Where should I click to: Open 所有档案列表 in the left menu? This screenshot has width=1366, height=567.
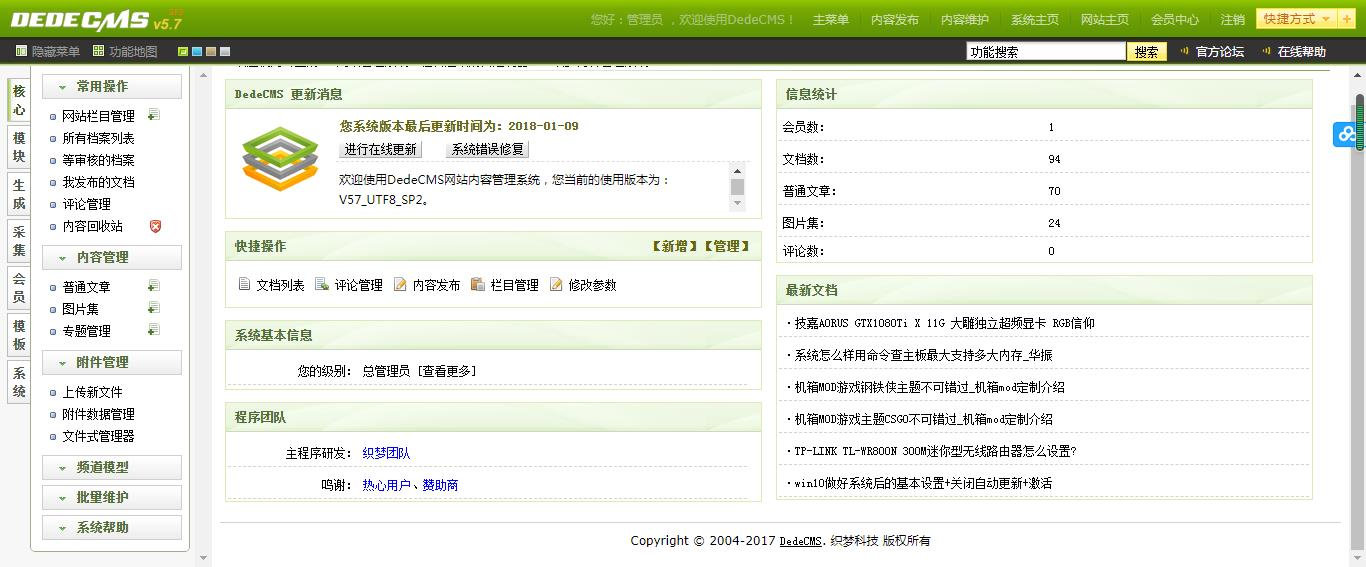pos(98,138)
